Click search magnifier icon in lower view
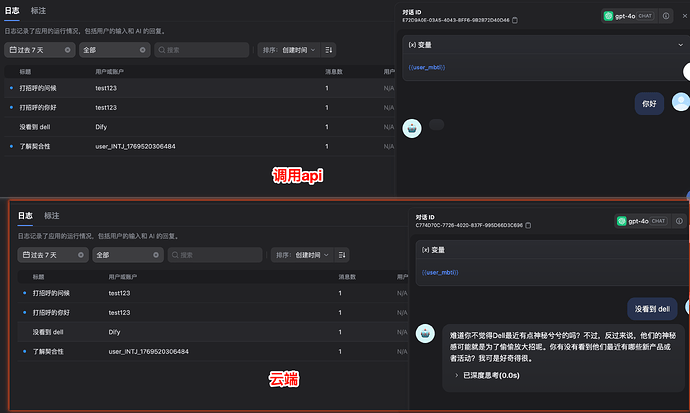The width and height of the screenshot is (690, 413). [x=175, y=255]
